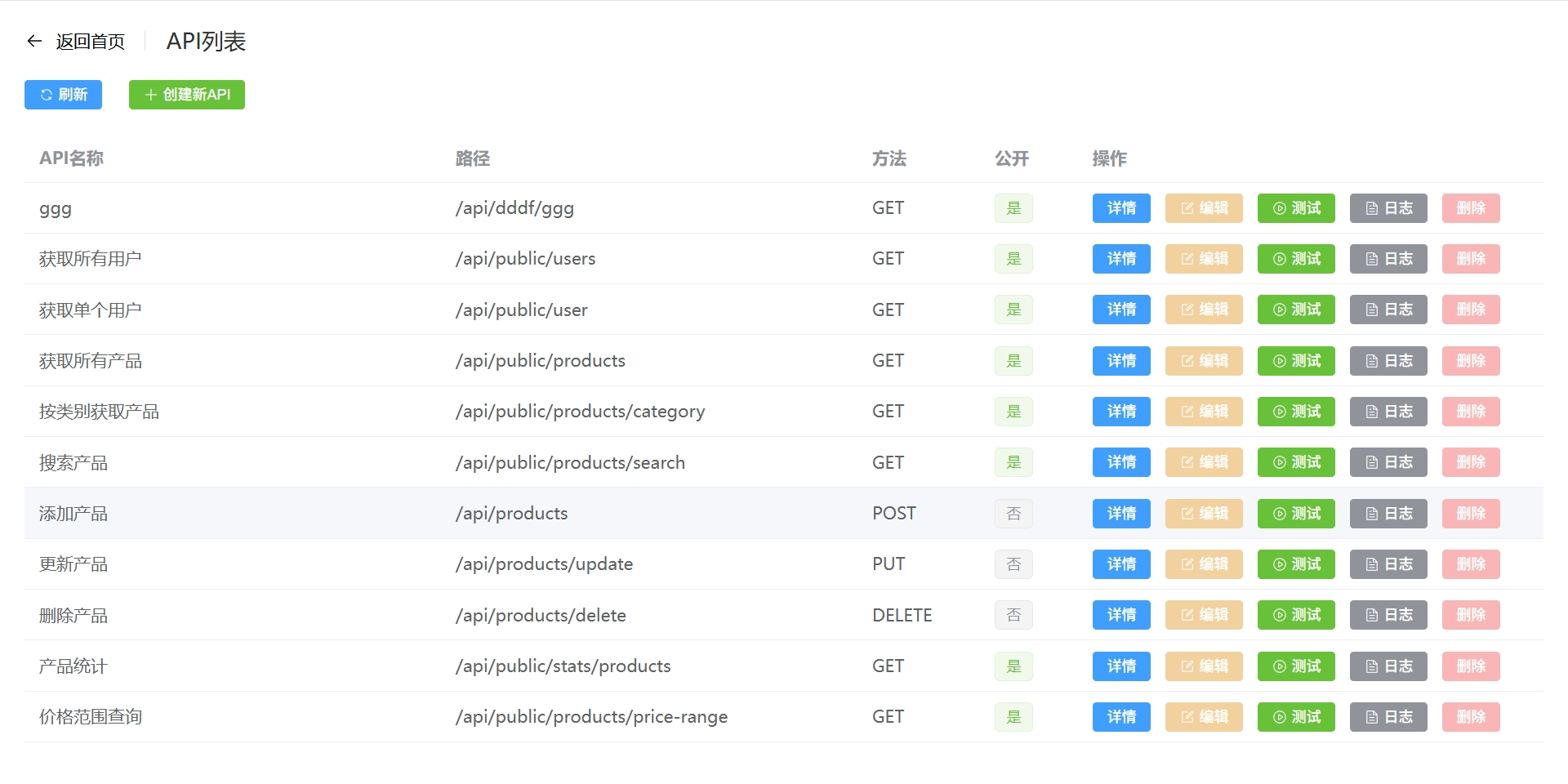
Task: Open 日志 for 获取所有用户
Action: (x=1388, y=259)
